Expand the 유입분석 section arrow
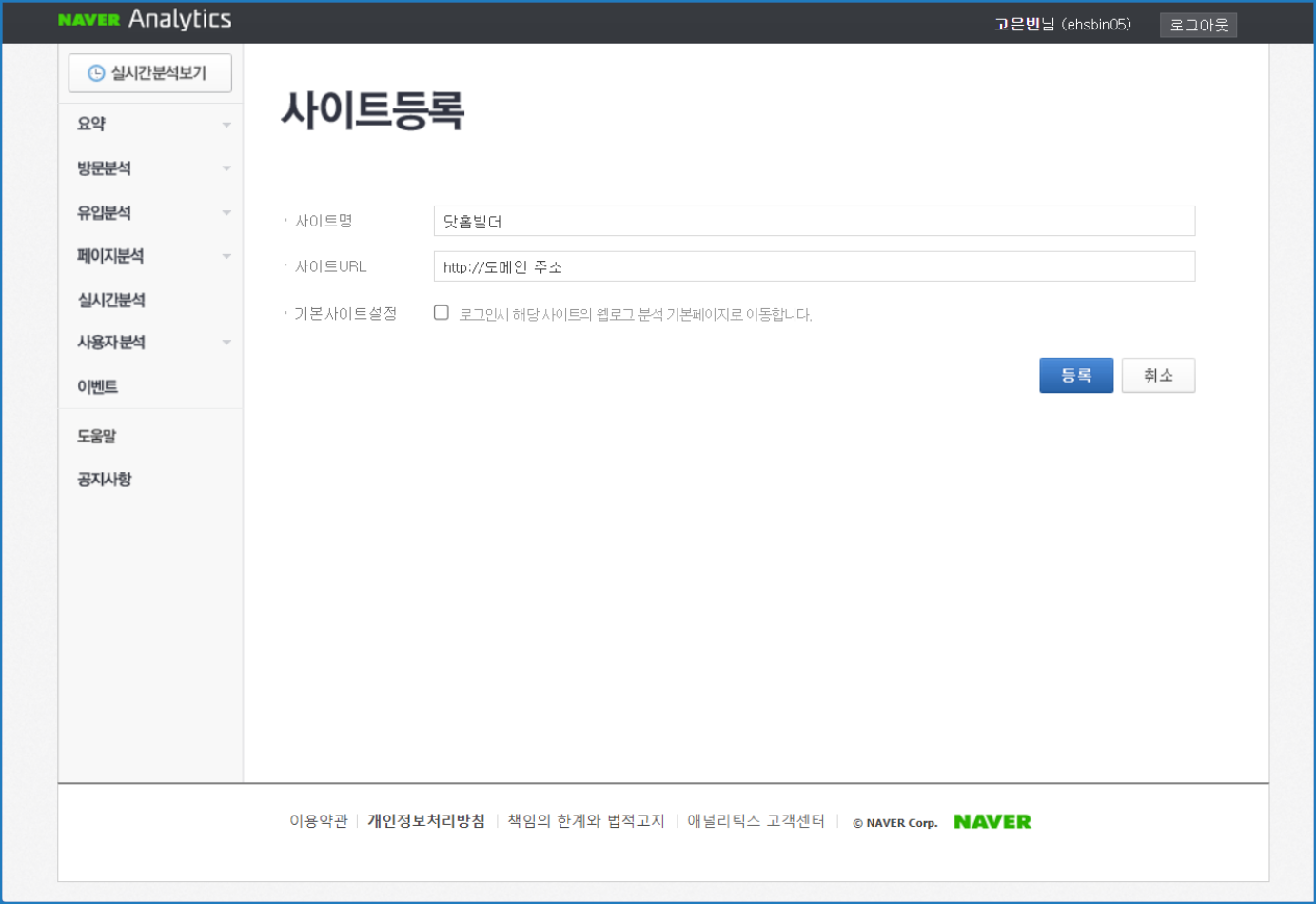This screenshot has width=1316, height=904. [226, 212]
